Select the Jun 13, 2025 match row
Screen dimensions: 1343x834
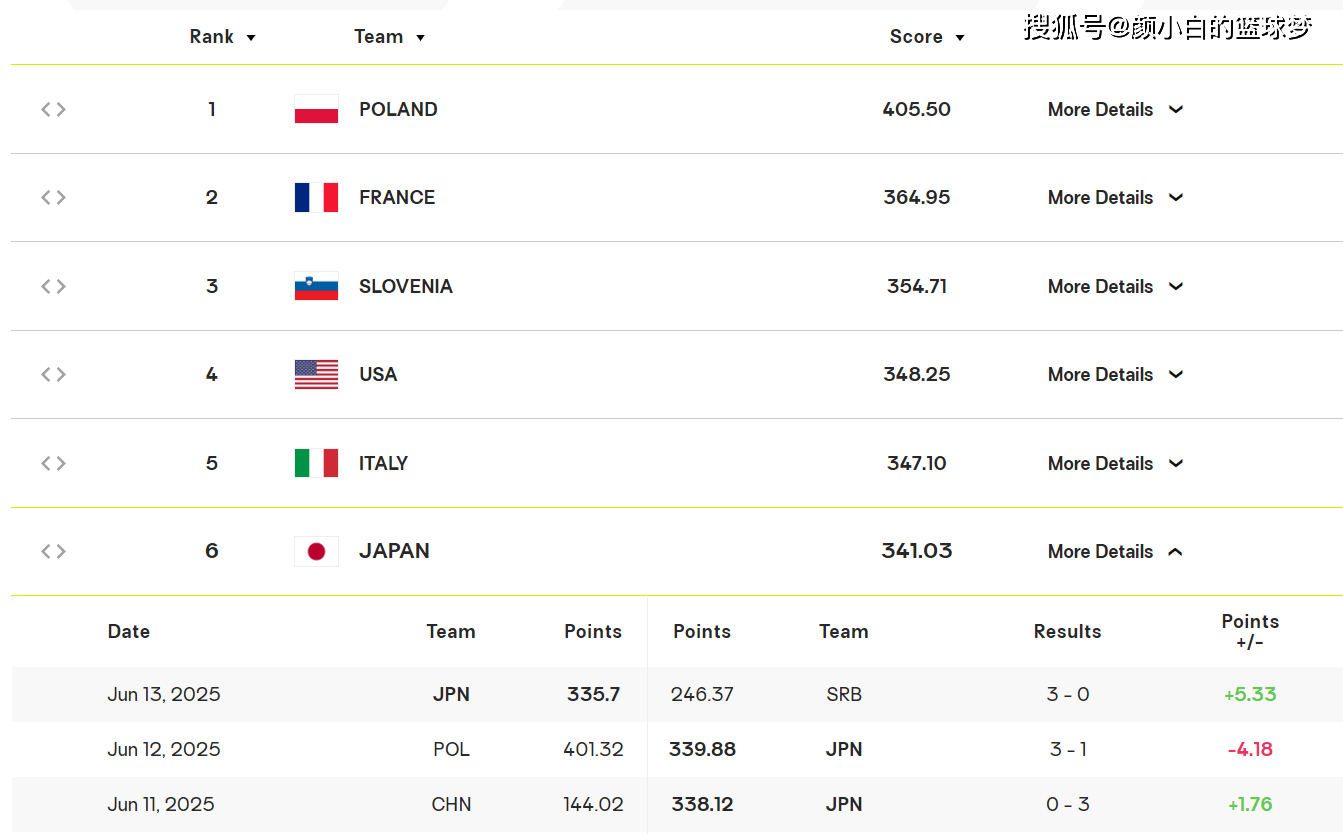(x=677, y=694)
